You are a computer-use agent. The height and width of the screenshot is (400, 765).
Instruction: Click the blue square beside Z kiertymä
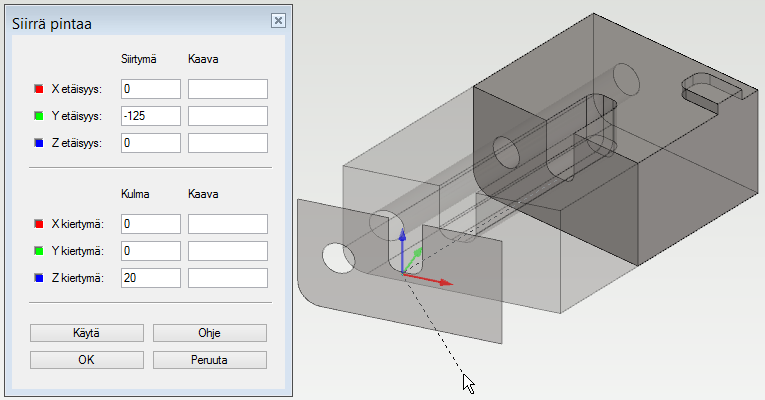click(x=39, y=278)
